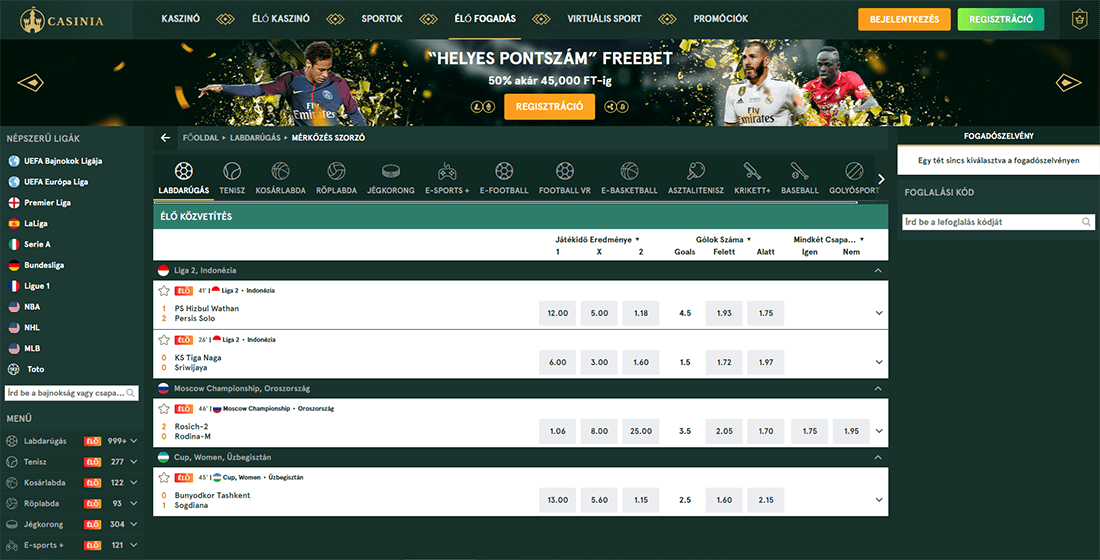The width and height of the screenshot is (1100, 560).
Task: Click the Bejelentkezés login button
Action: click(904, 19)
